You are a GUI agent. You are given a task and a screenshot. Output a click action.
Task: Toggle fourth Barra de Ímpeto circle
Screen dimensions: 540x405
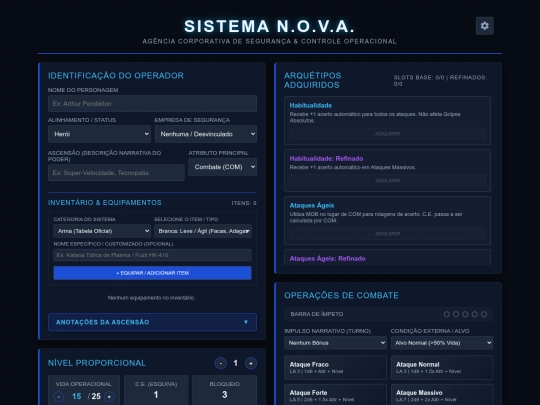pyautogui.click(x=475, y=314)
